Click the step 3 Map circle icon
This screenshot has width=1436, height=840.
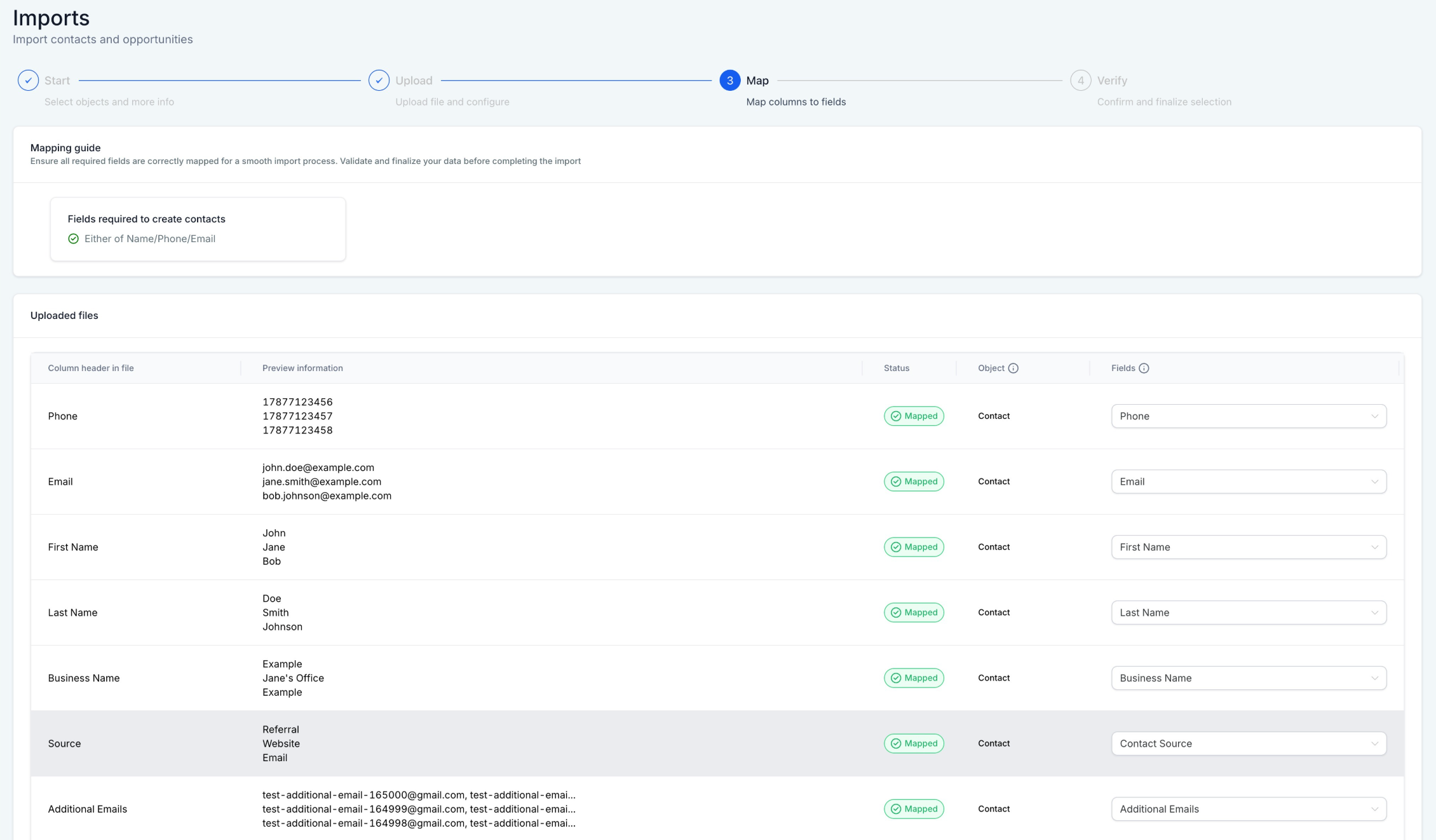point(729,81)
